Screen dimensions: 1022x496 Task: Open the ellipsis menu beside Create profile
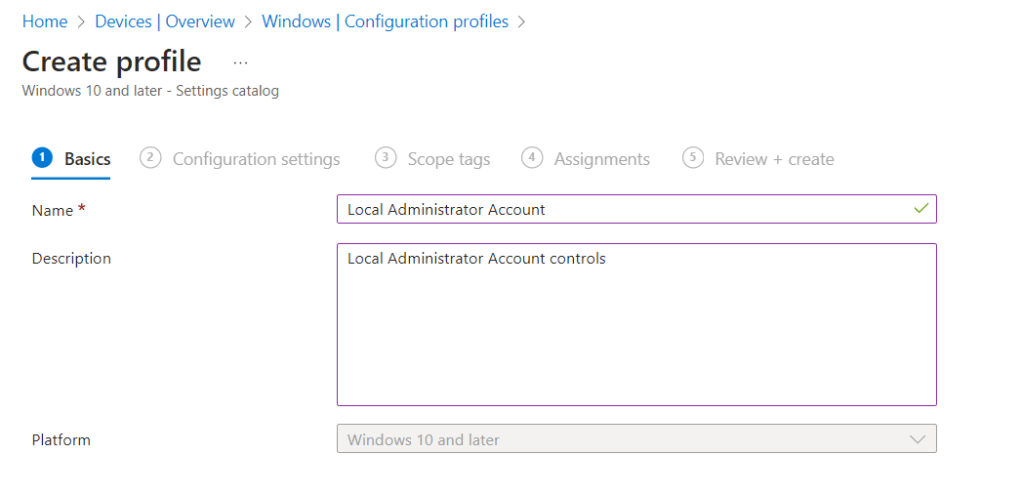(x=240, y=62)
